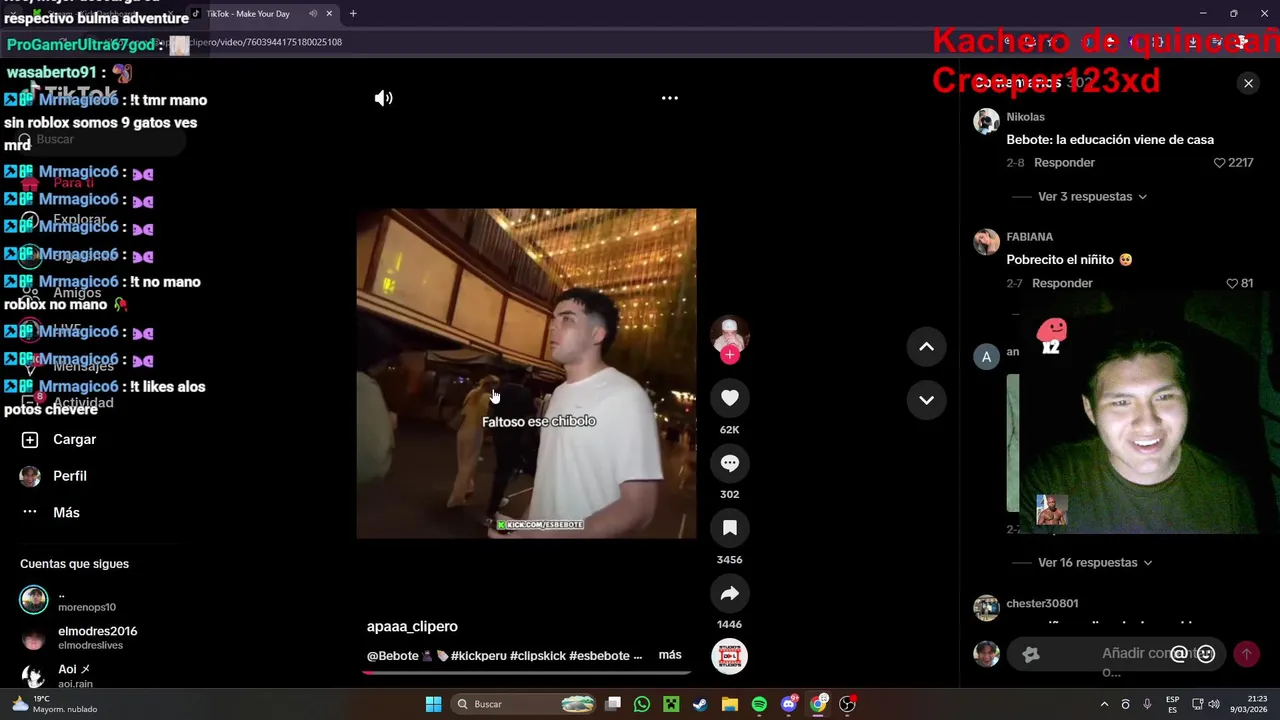Close the comments panel
The image size is (1280, 720).
coord(1248,83)
